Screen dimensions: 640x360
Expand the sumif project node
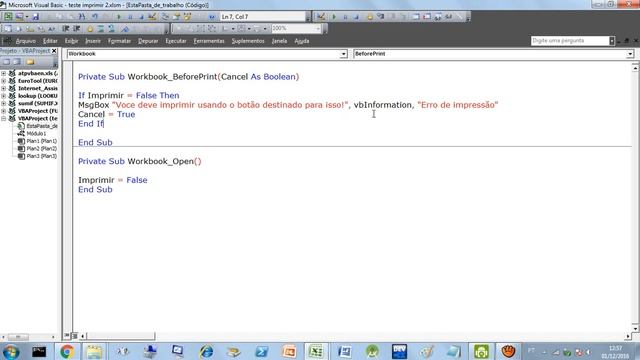4,103
